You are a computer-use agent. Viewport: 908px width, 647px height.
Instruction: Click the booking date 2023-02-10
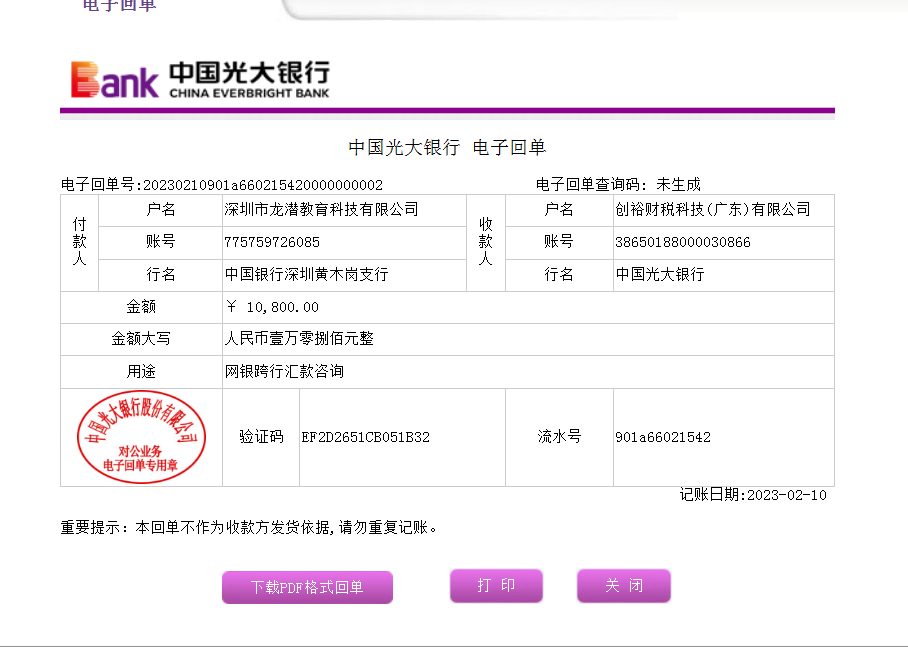click(x=787, y=495)
